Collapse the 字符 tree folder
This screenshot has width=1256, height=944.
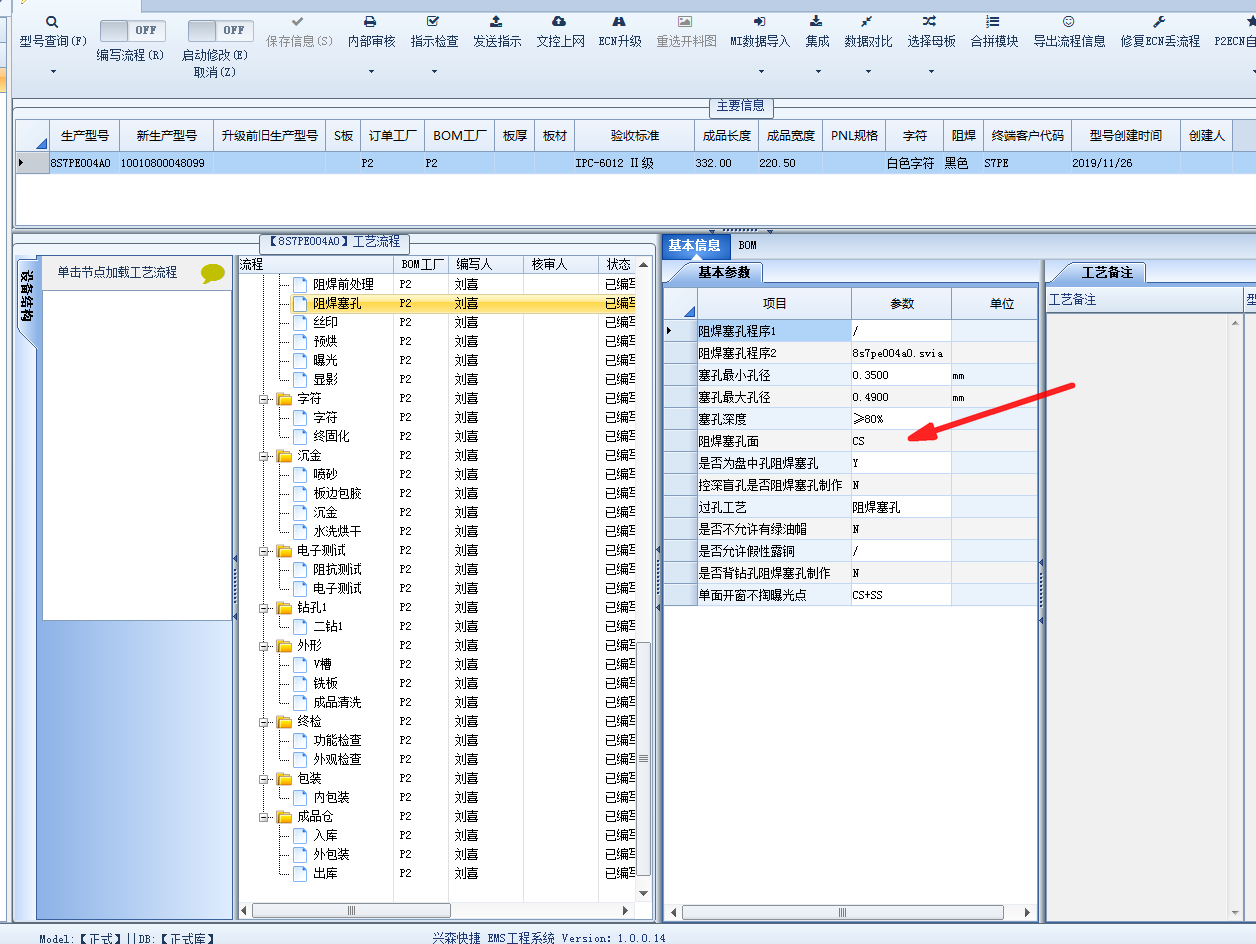click(265, 399)
